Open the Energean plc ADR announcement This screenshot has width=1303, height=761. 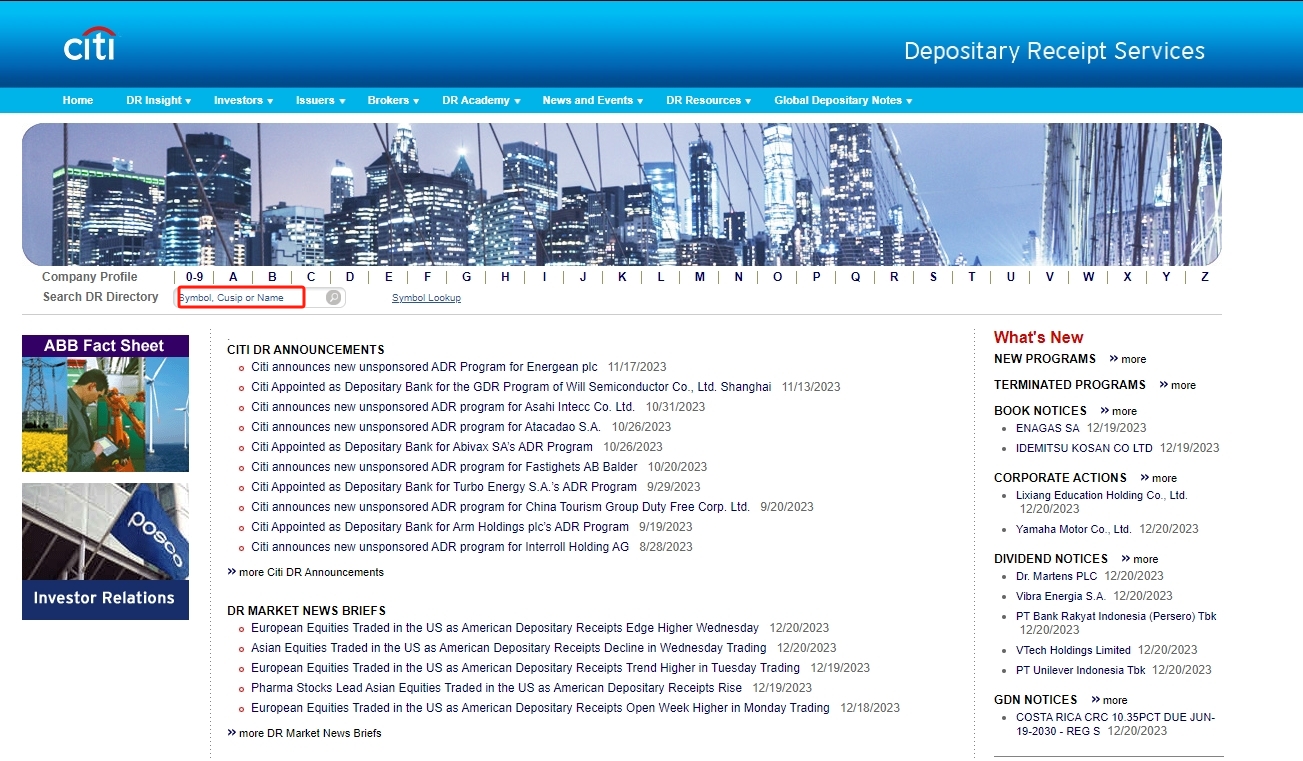[421, 366]
